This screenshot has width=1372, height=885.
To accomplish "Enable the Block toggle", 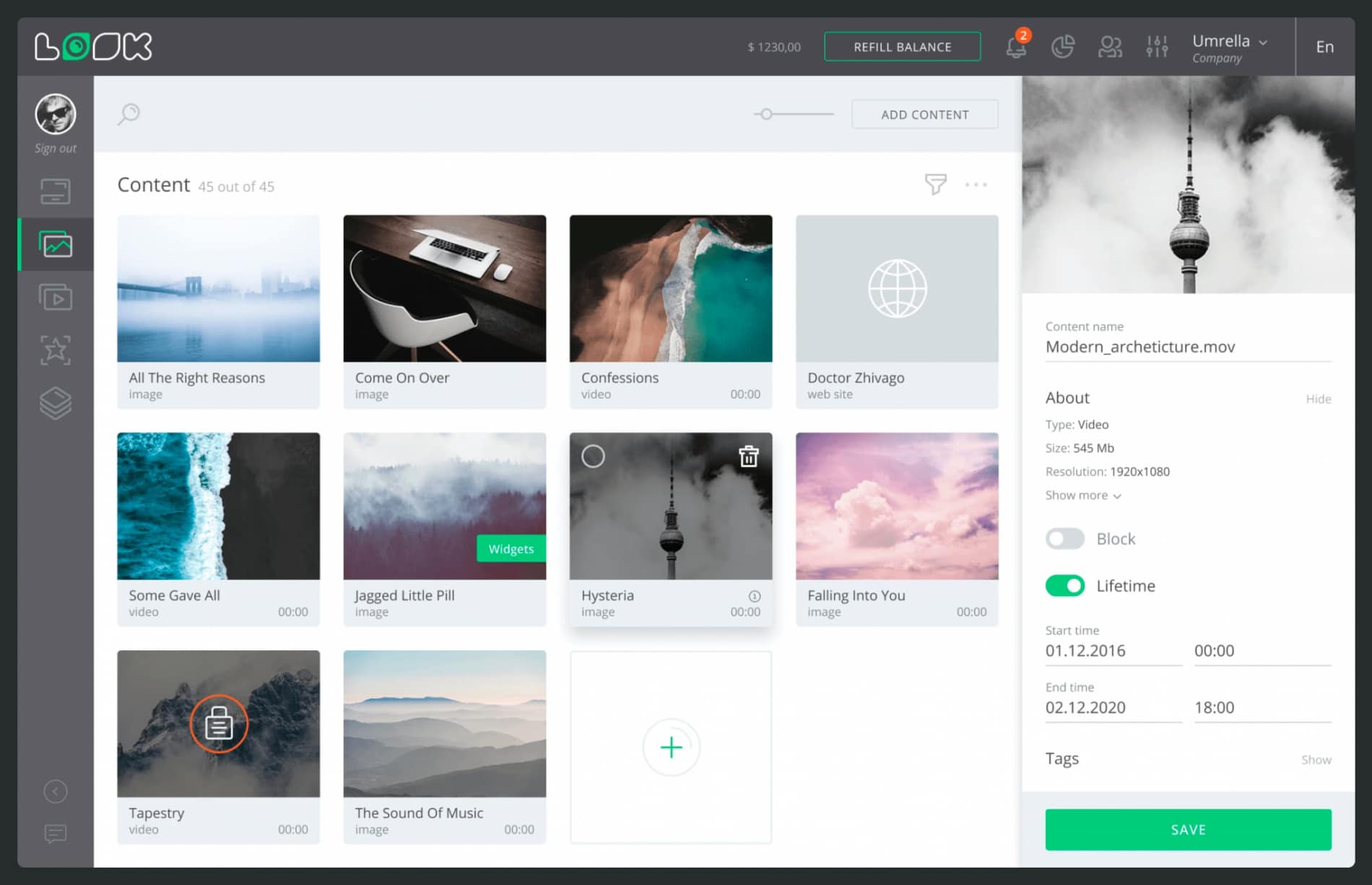I will (x=1064, y=539).
